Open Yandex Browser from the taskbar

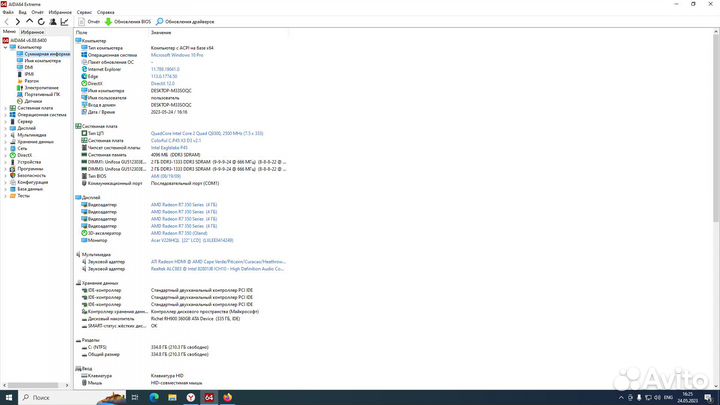click(191, 398)
